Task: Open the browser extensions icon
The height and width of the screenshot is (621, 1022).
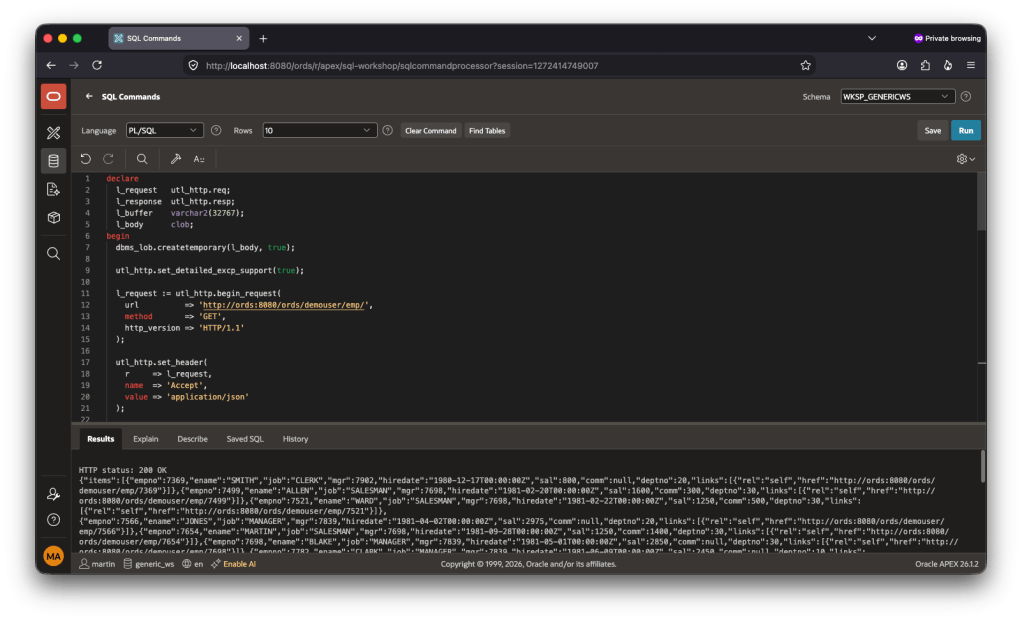Action: 925,65
